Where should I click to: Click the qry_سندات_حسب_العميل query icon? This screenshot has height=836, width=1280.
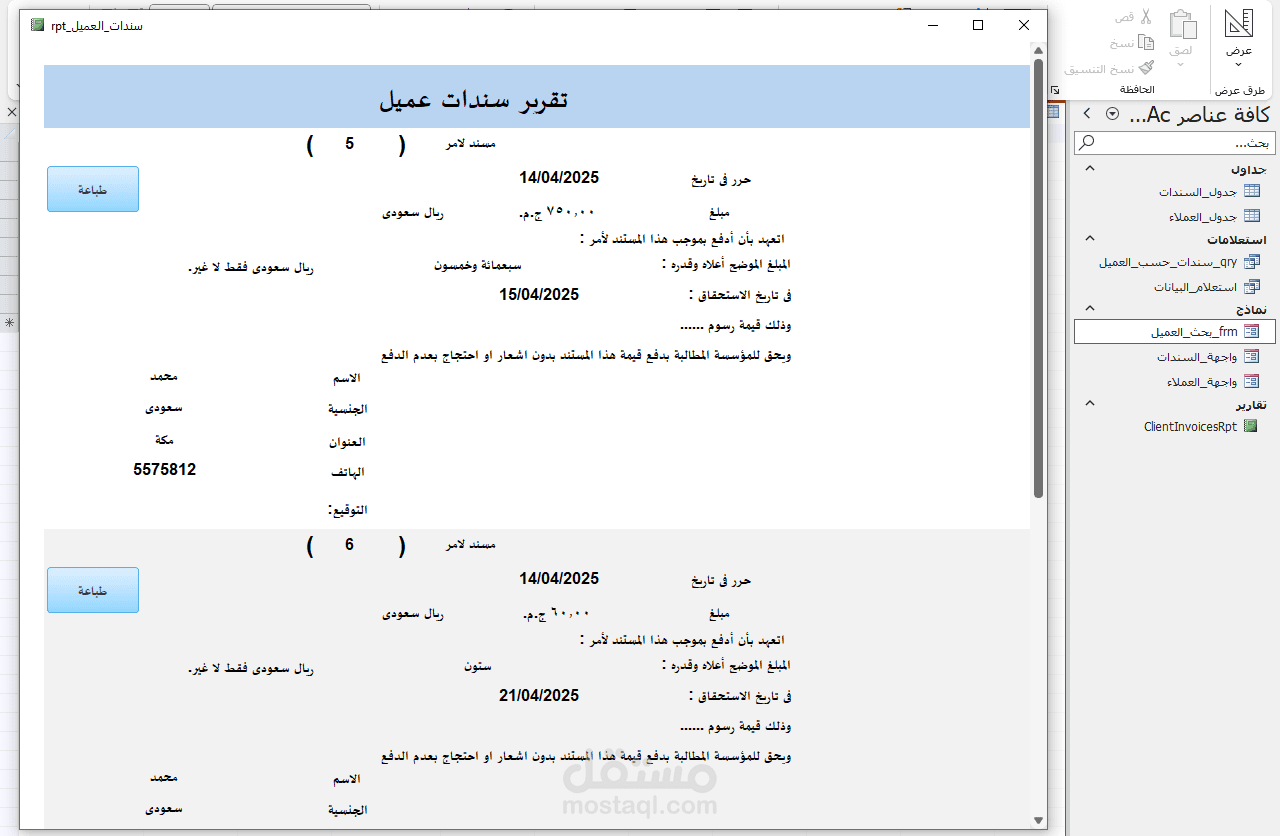tap(1251, 262)
